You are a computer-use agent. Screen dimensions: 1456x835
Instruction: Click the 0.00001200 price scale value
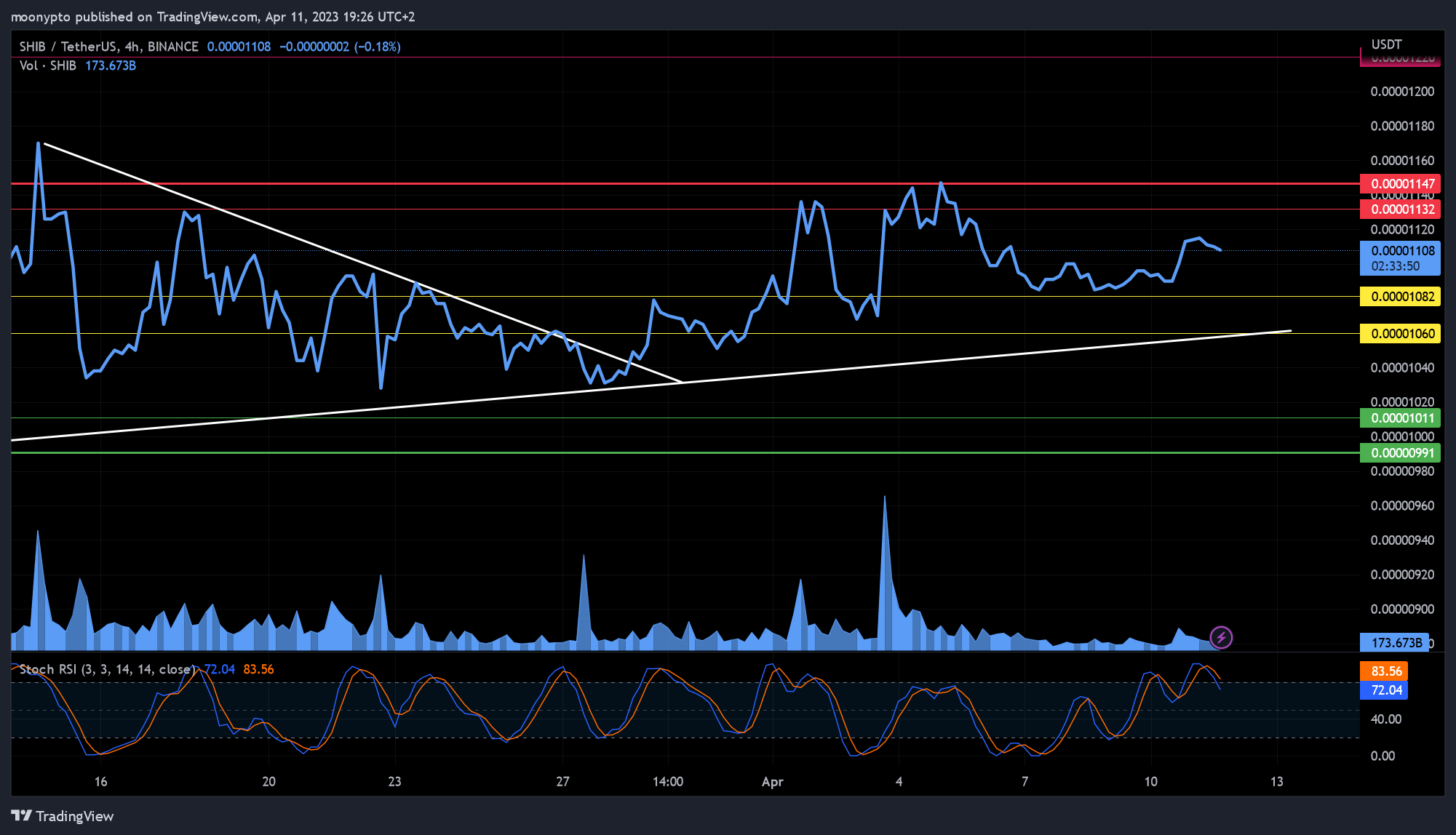coord(1402,92)
